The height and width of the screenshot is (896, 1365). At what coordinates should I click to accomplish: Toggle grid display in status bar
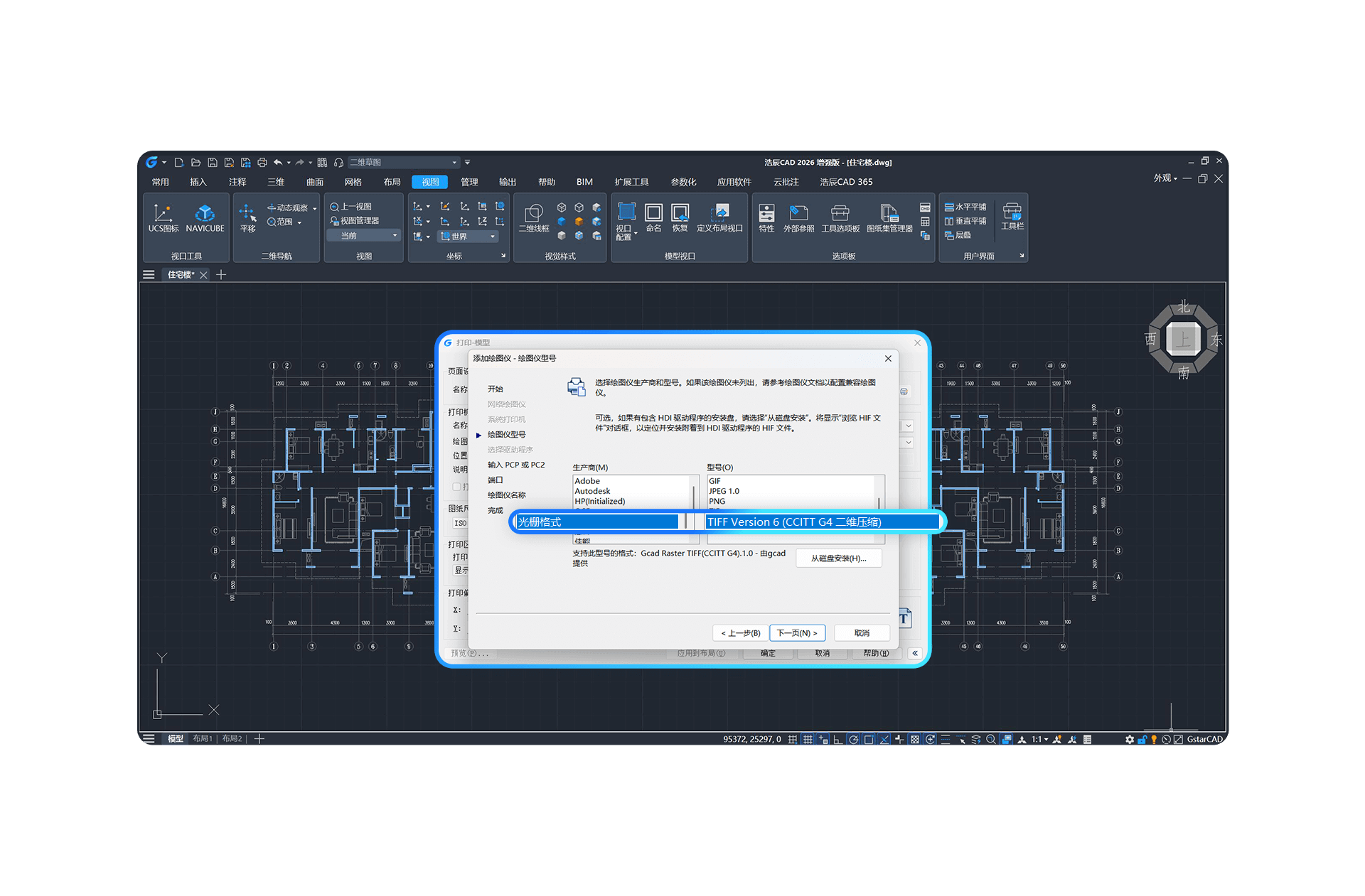[808, 740]
